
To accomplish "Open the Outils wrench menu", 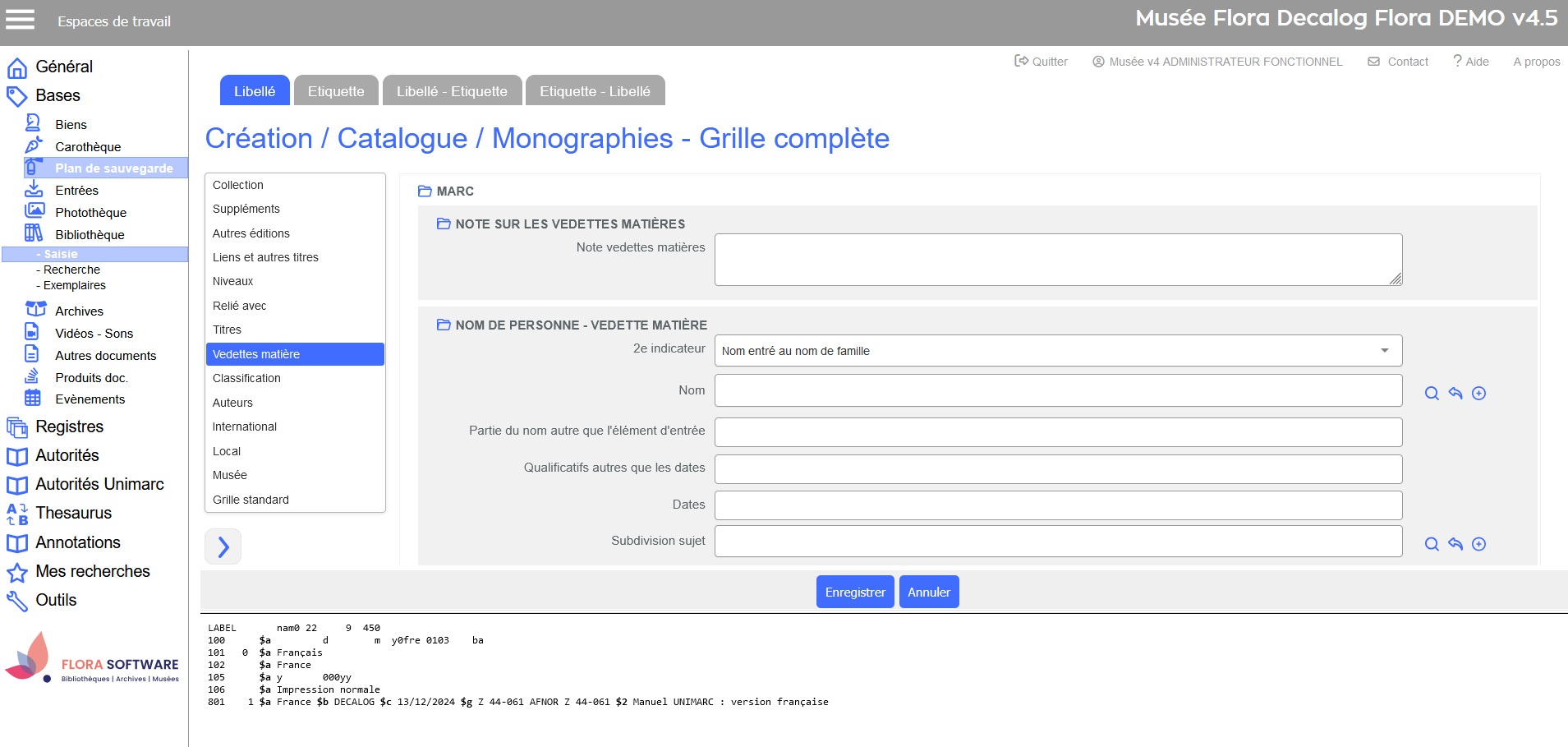I will coord(55,601).
